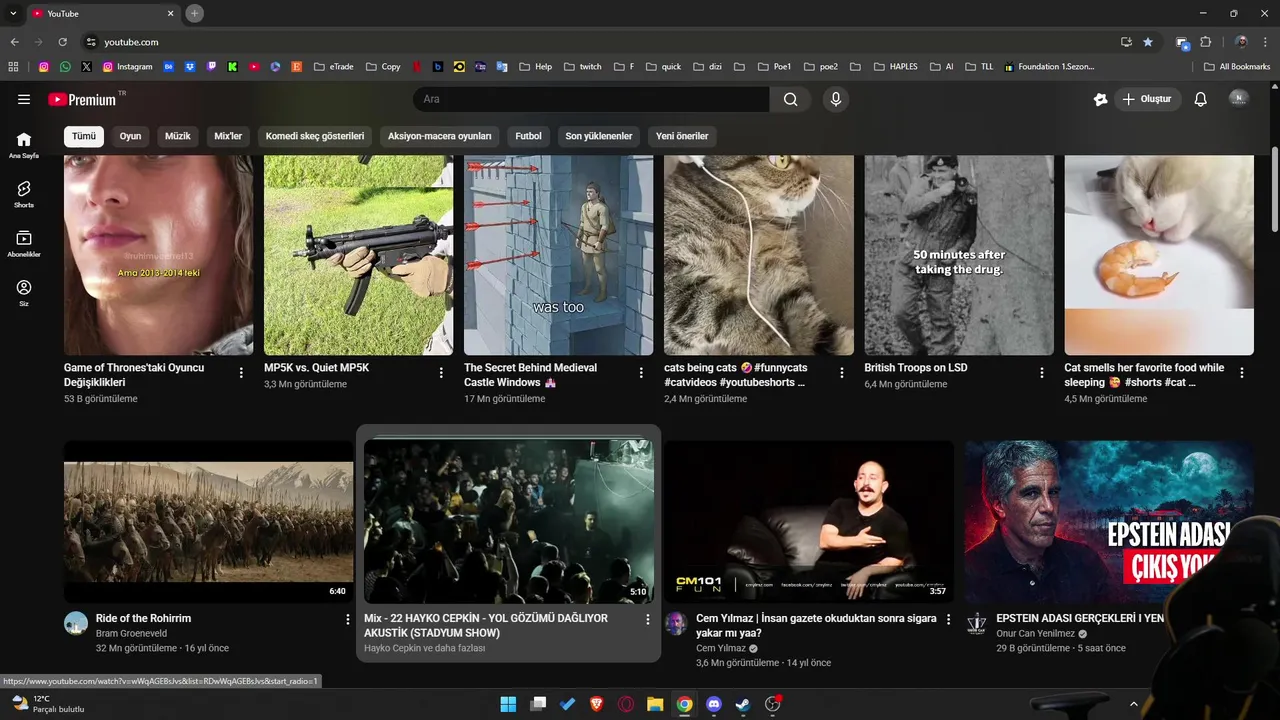This screenshot has width=1280, height=720.
Task: Open options for MP5K vs. Quiet MP5K
Action: [441, 373]
